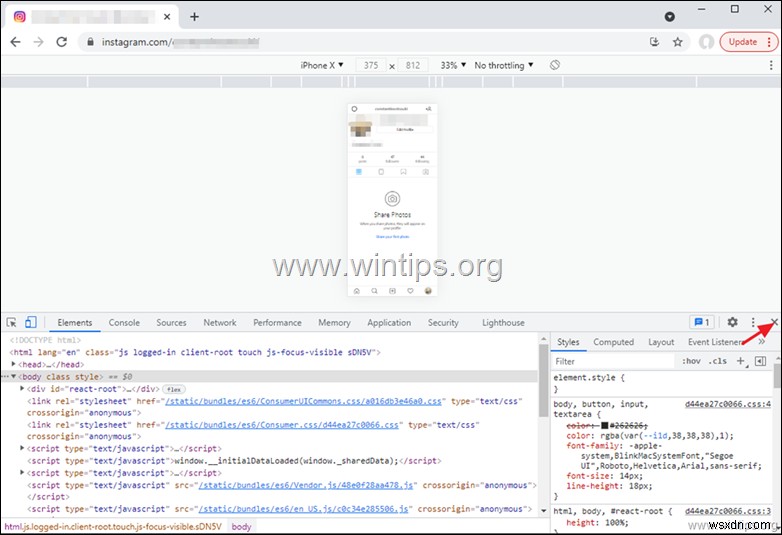Image resolution: width=782 pixels, height=535 pixels.
Task: Open the Vendor.js script link
Action: click(x=306, y=485)
